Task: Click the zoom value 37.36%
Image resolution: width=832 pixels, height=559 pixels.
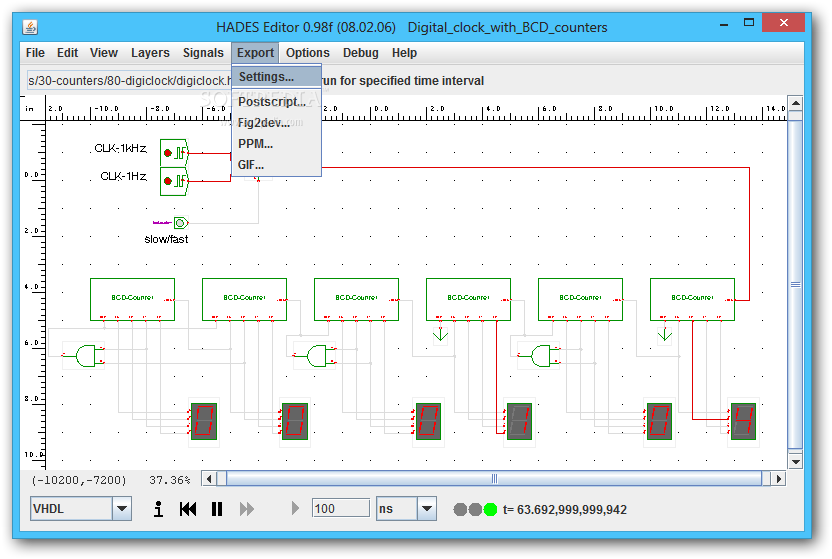Action: (169, 481)
